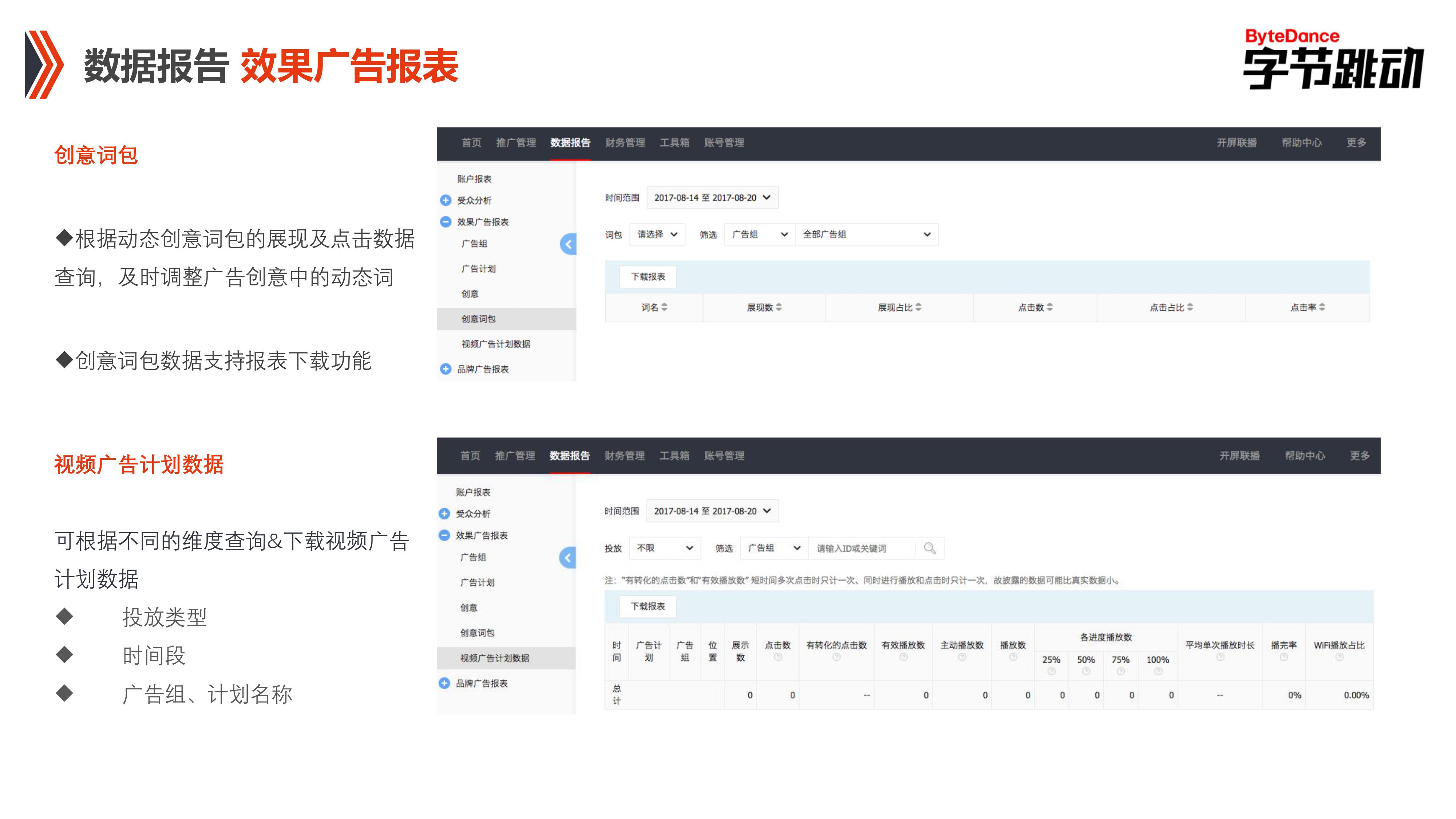Select 视频广告计划数据 in top sidebar
Image resolution: width=1456 pixels, height=819 pixels.
[x=495, y=344]
